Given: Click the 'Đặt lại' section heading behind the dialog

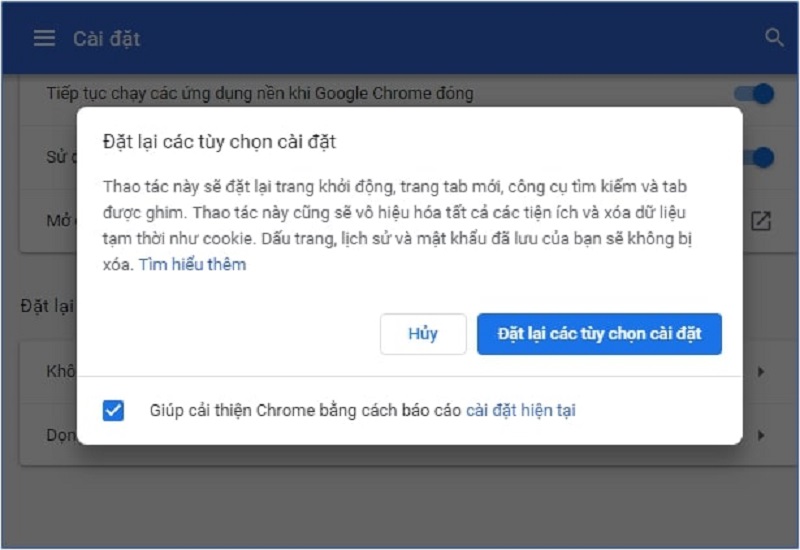Looking at the screenshot, I should [47, 306].
